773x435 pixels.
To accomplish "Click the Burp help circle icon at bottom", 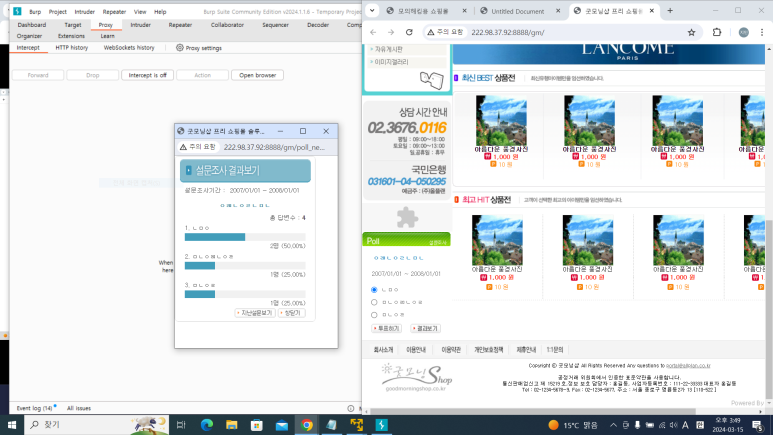I will click(351, 408).
